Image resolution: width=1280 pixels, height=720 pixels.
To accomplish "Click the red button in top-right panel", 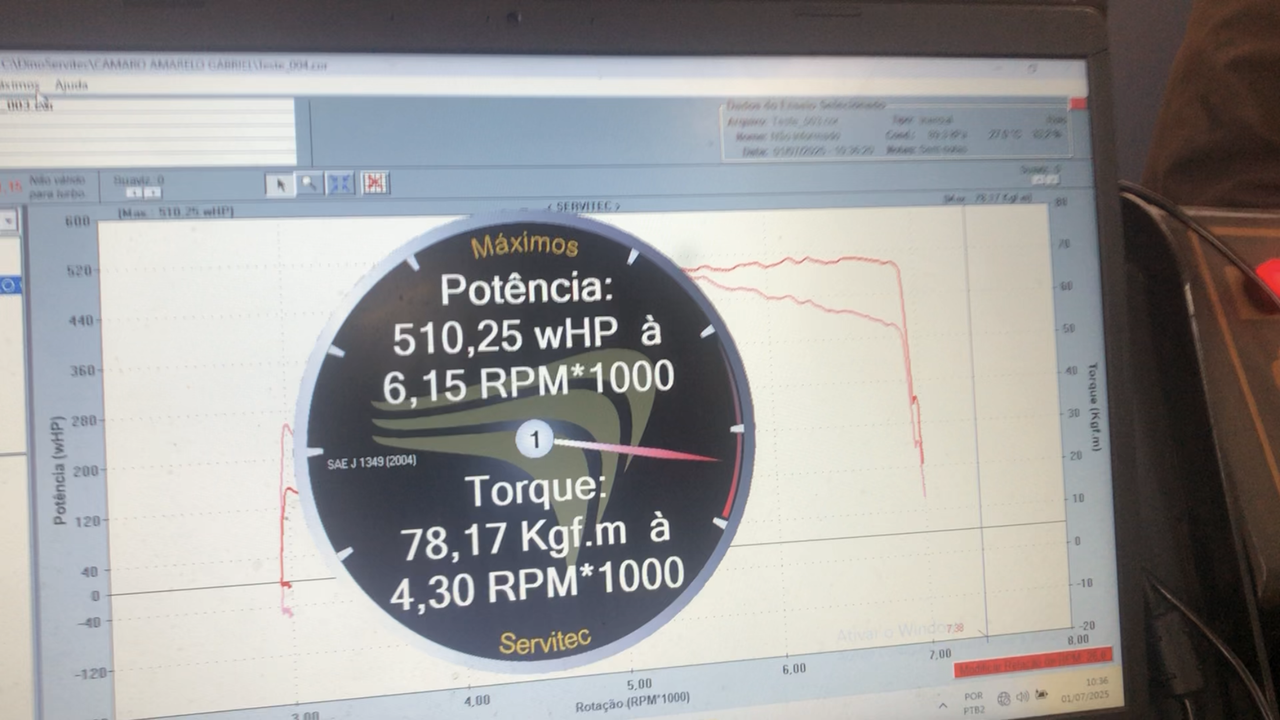I will (1078, 104).
